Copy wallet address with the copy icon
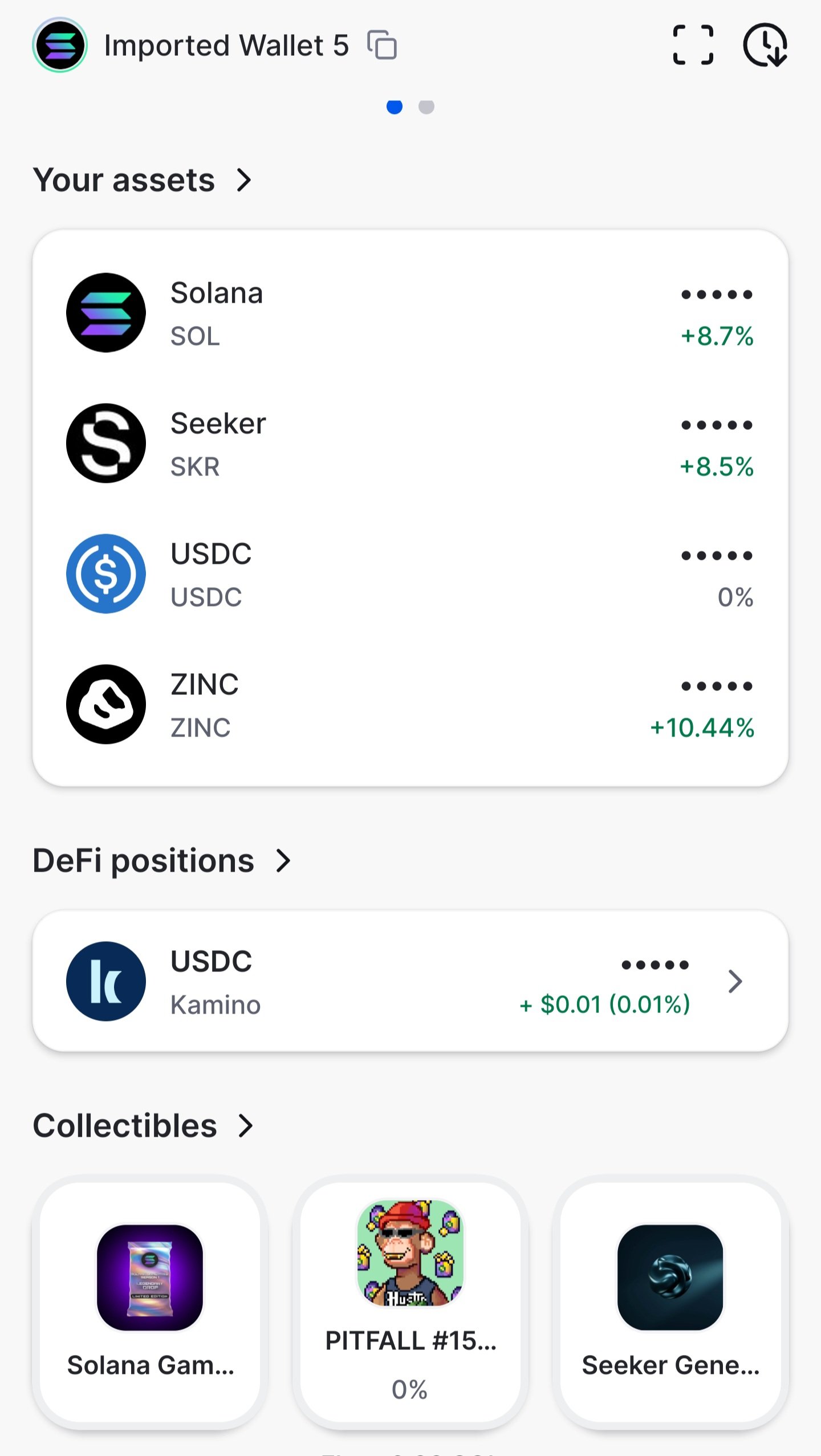821x1456 pixels. 382,45
